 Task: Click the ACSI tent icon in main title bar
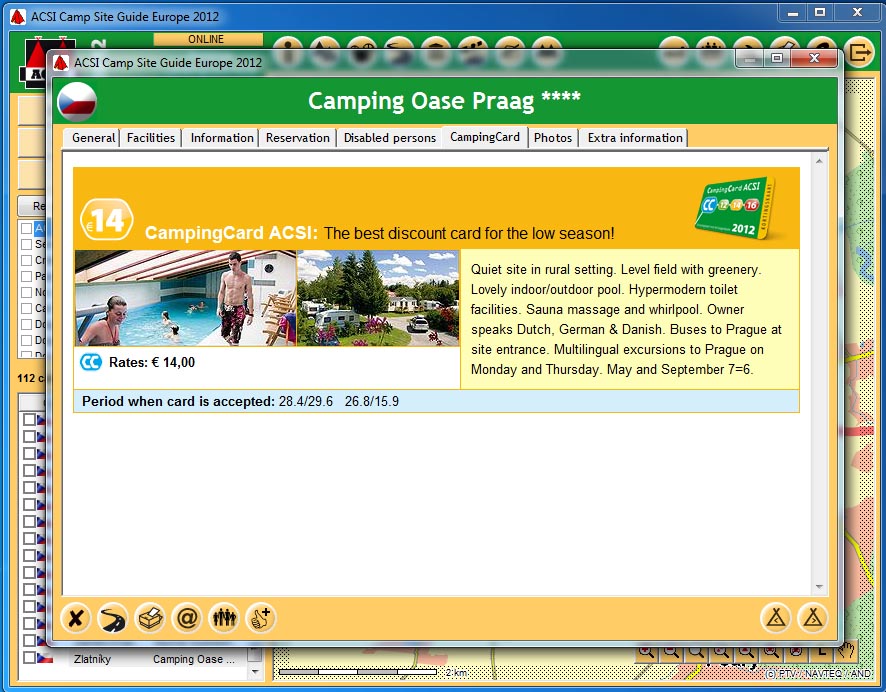[18, 16]
